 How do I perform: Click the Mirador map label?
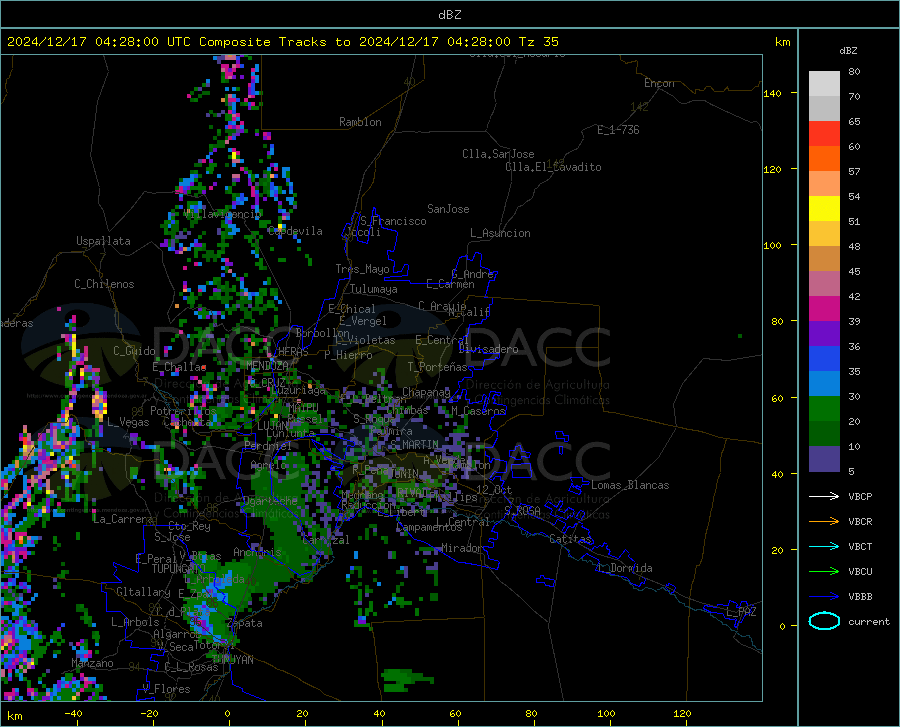[462, 548]
